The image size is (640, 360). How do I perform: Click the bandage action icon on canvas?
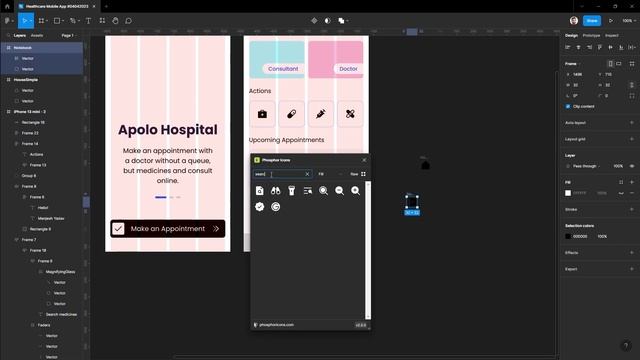pos(350,114)
